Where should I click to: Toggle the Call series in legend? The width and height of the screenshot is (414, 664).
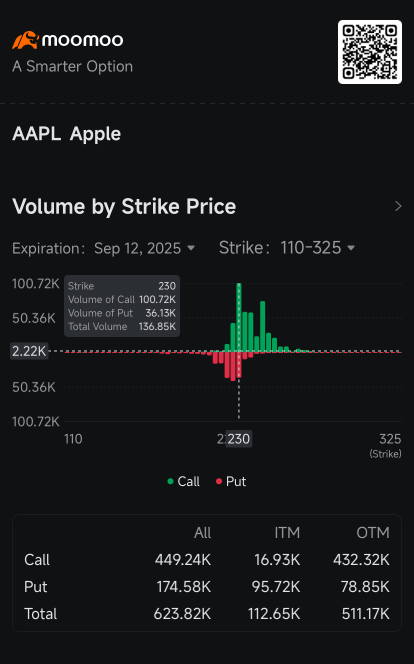click(x=183, y=481)
